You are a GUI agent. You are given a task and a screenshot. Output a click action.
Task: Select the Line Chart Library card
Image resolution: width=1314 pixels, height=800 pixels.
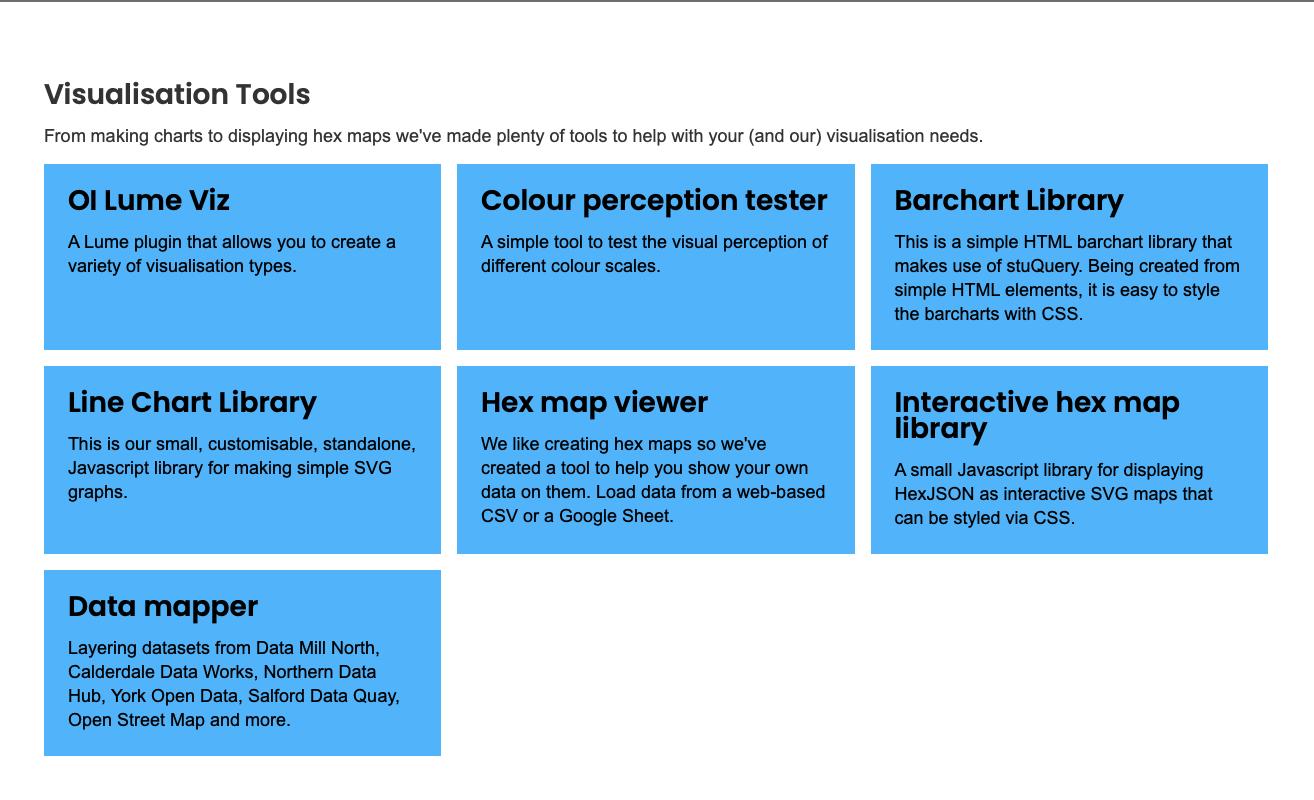pyautogui.click(x=242, y=460)
